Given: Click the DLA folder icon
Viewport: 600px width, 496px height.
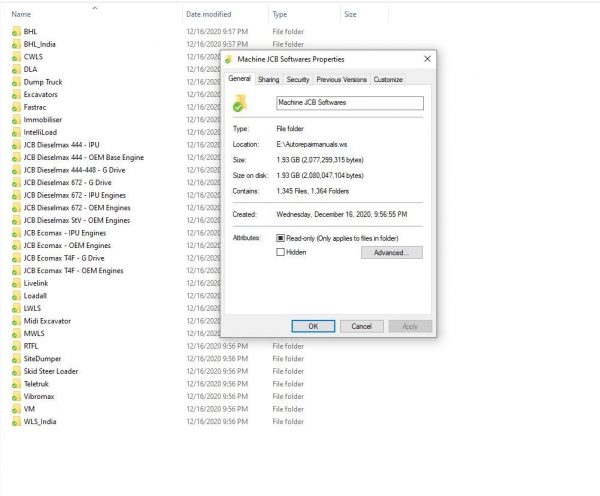Looking at the screenshot, I should pos(16,70).
